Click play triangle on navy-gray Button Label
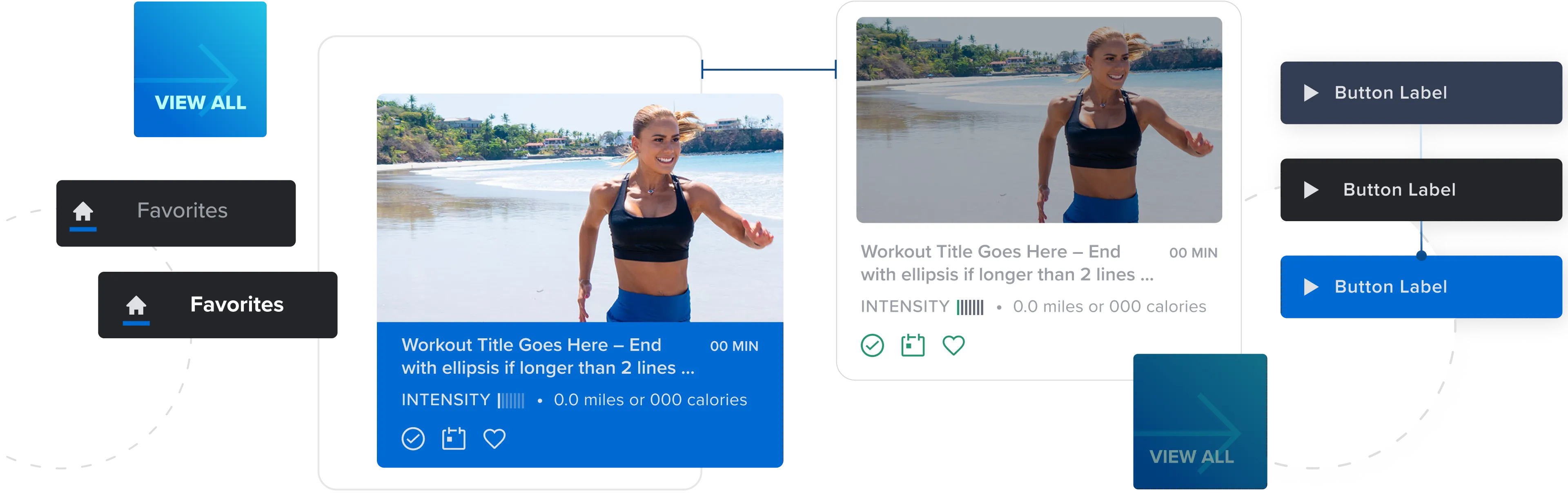Viewport: 1568px width, 497px height. 1311,93
